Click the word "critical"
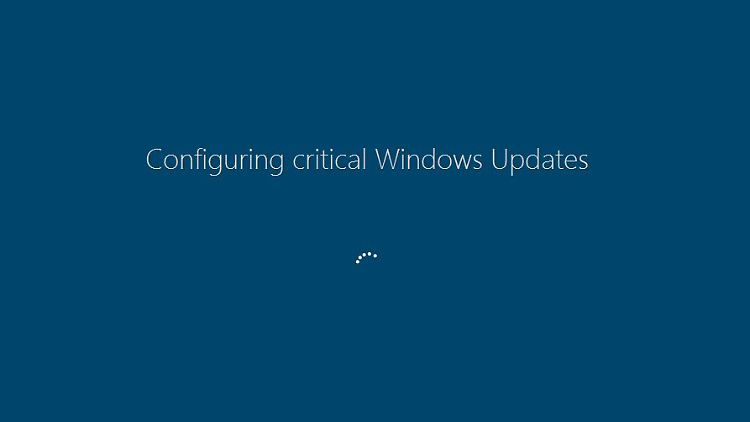750x422 pixels. [x=330, y=159]
